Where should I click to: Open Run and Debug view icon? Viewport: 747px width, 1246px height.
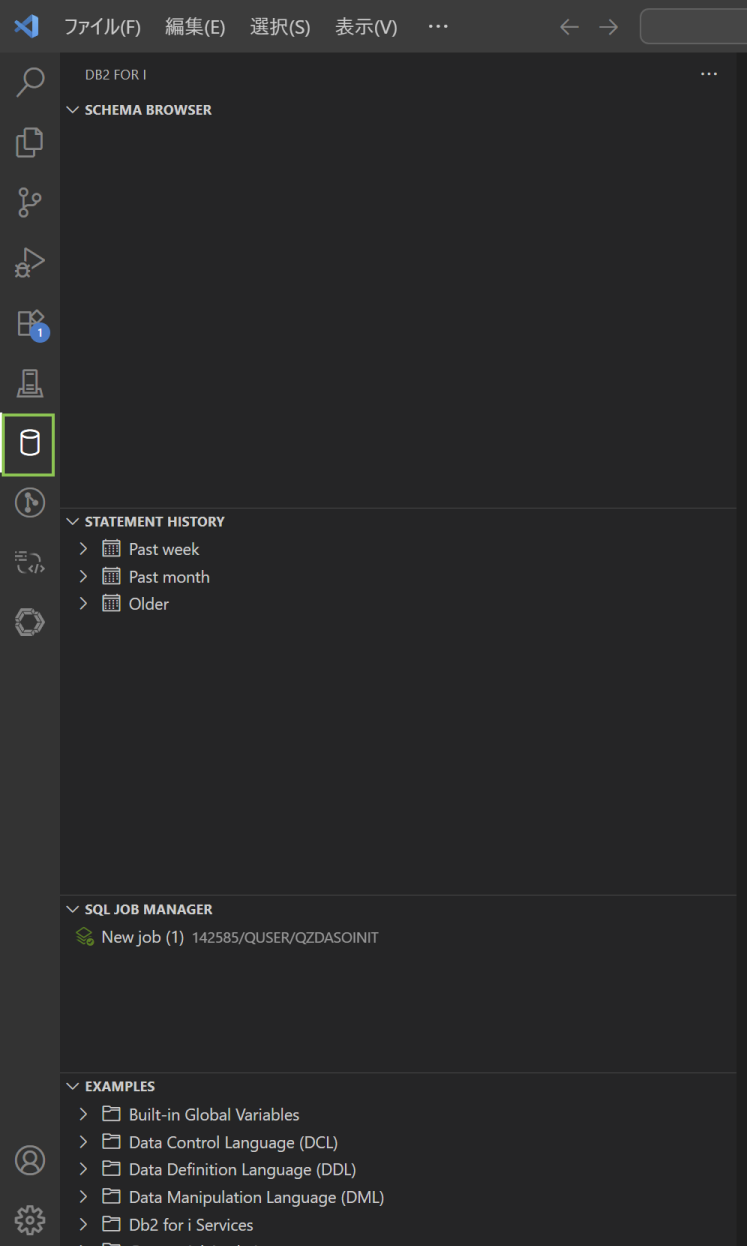[30, 262]
